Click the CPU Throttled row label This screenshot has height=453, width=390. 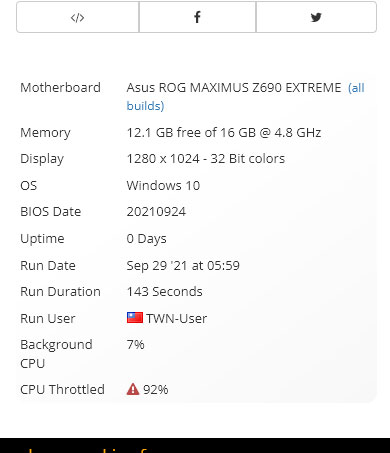(x=62, y=389)
